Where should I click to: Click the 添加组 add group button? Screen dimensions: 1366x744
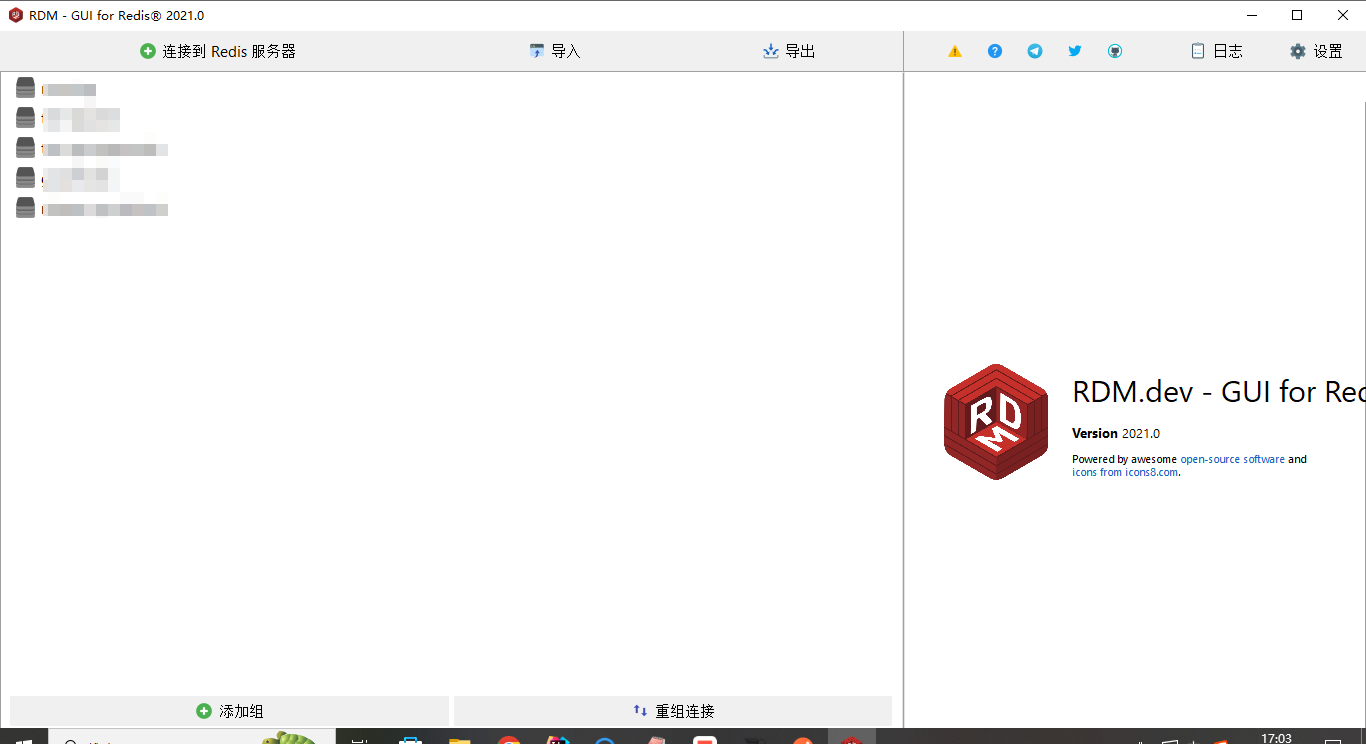(x=229, y=711)
